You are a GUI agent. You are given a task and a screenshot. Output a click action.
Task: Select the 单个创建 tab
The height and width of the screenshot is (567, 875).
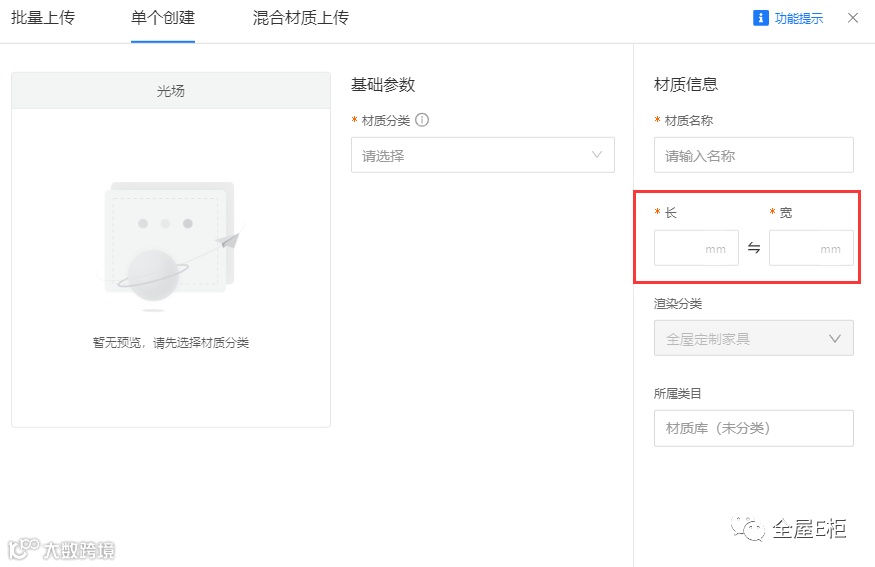tap(162, 19)
